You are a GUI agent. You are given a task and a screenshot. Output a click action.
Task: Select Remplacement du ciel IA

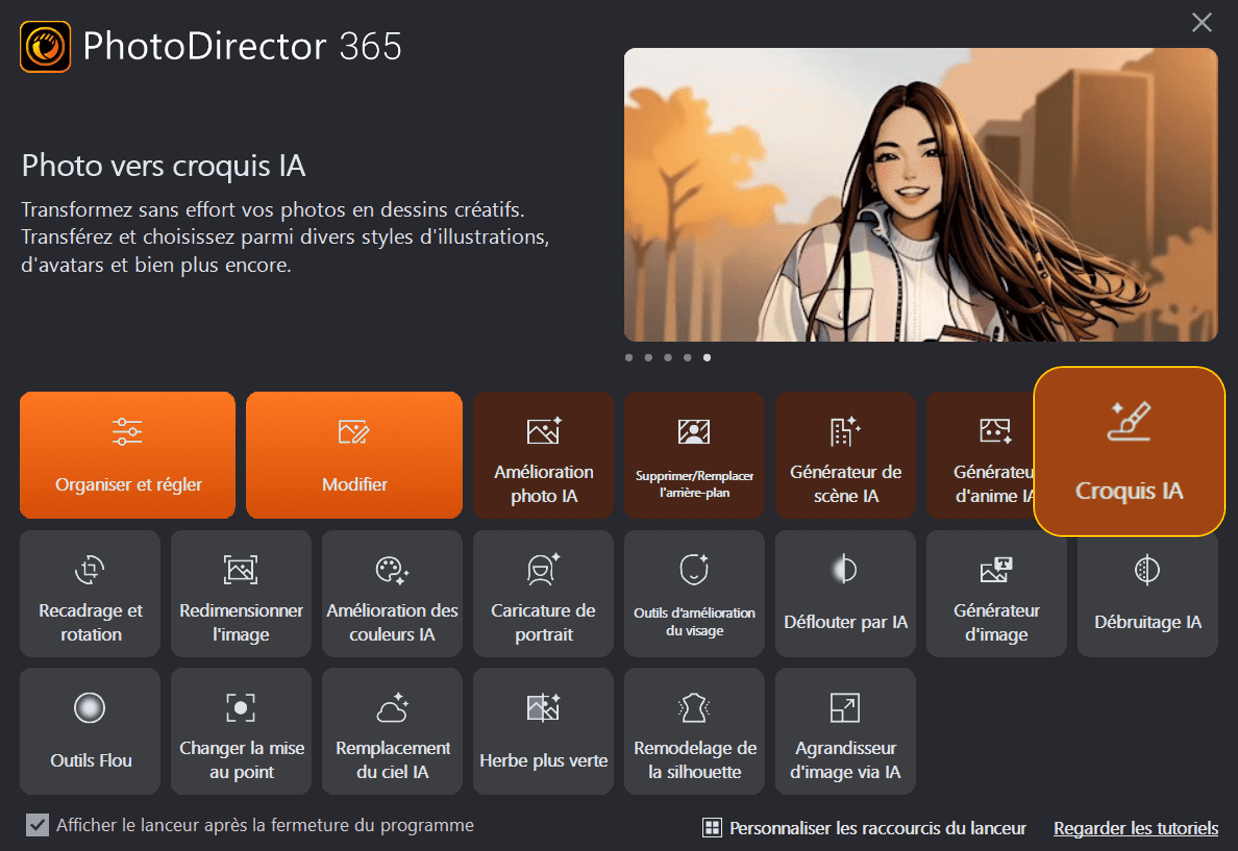click(392, 731)
